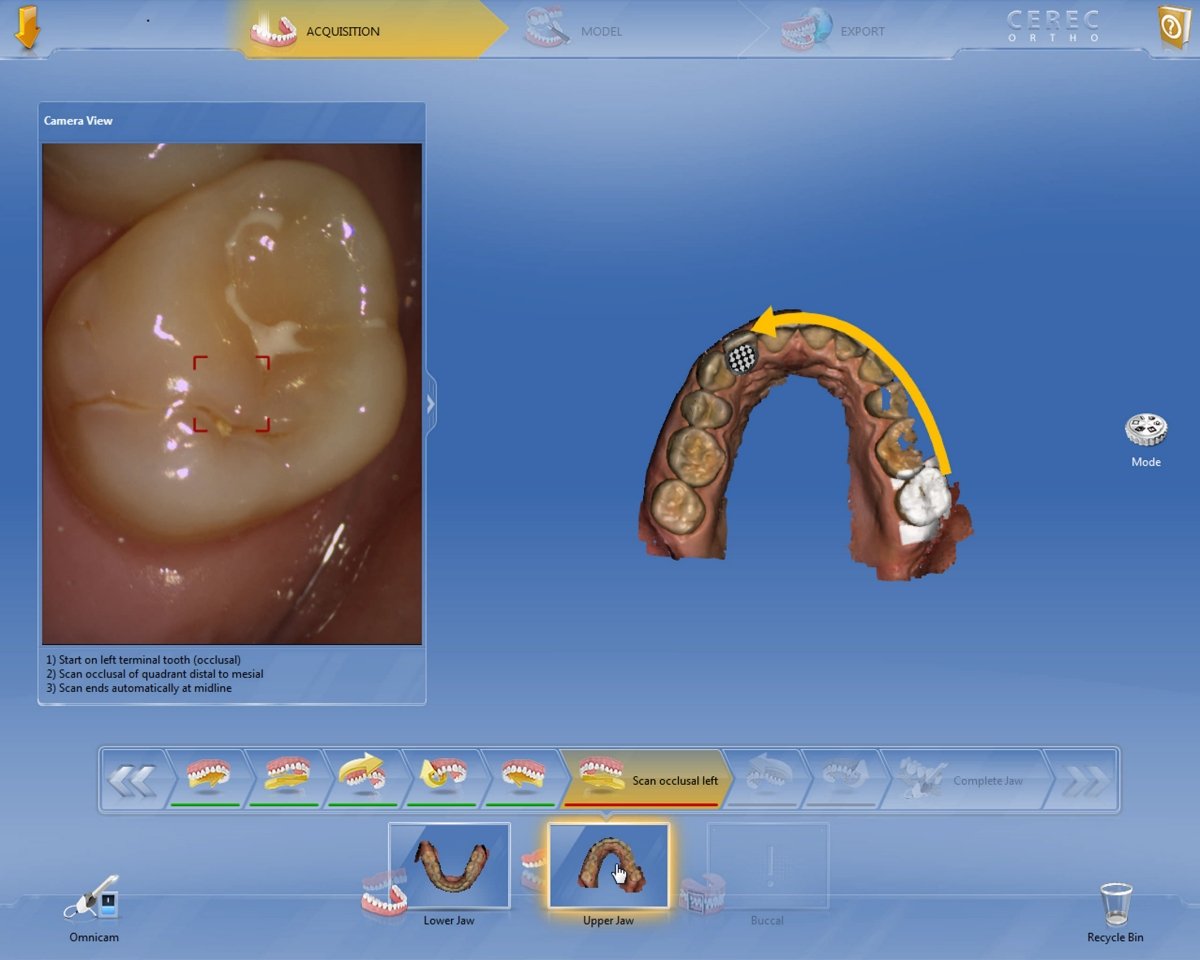Open the Upper Jaw thumbnail
The width and height of the screenshot is (1200, 960).
(x=609, y=866)
